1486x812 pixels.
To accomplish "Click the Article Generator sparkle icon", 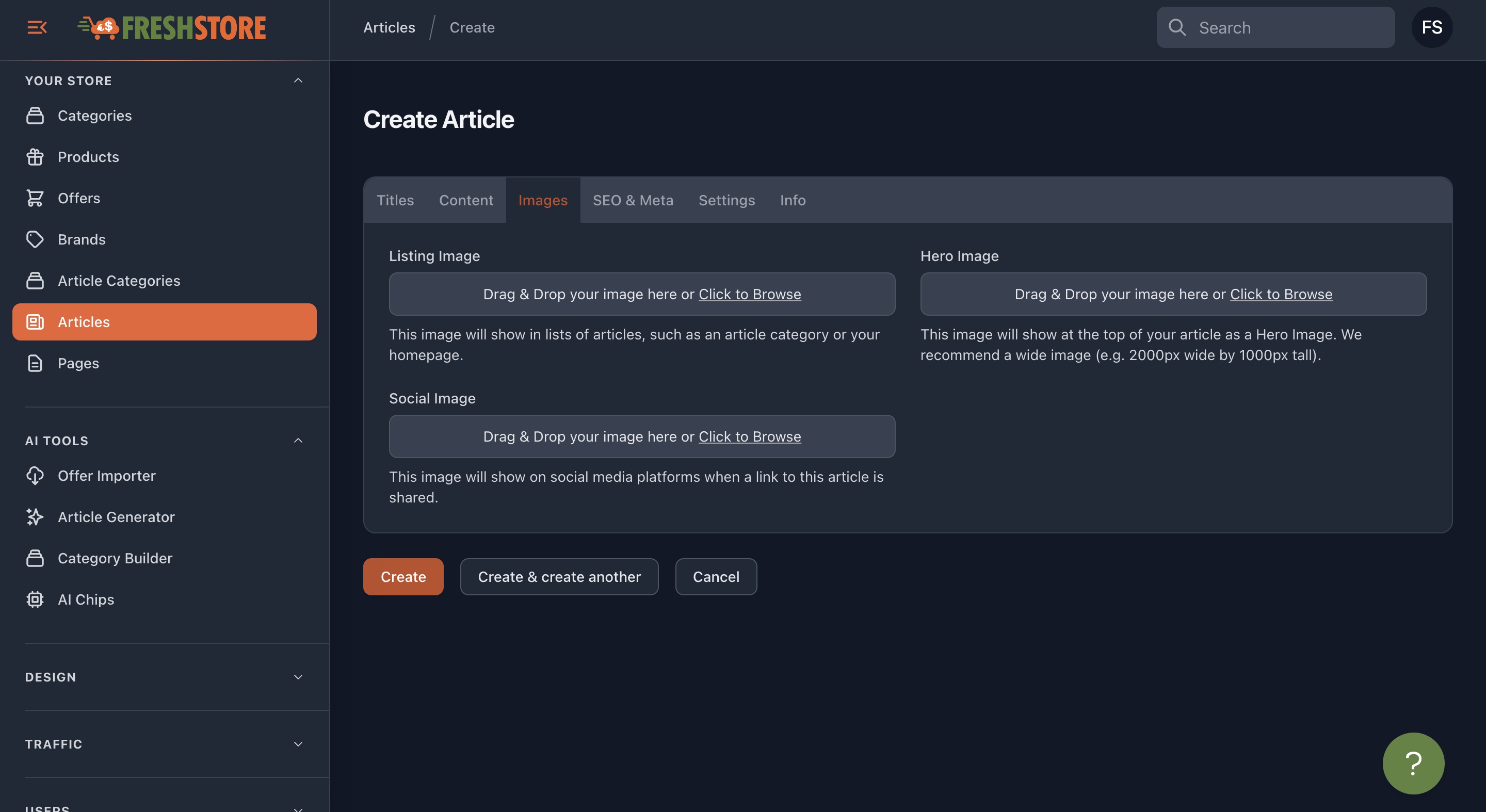I will (35, 517).
